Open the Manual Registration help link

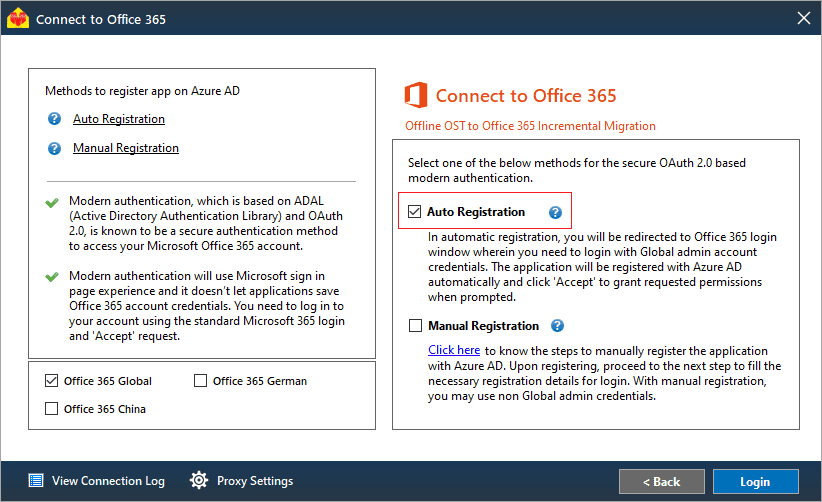click(126, 148)
